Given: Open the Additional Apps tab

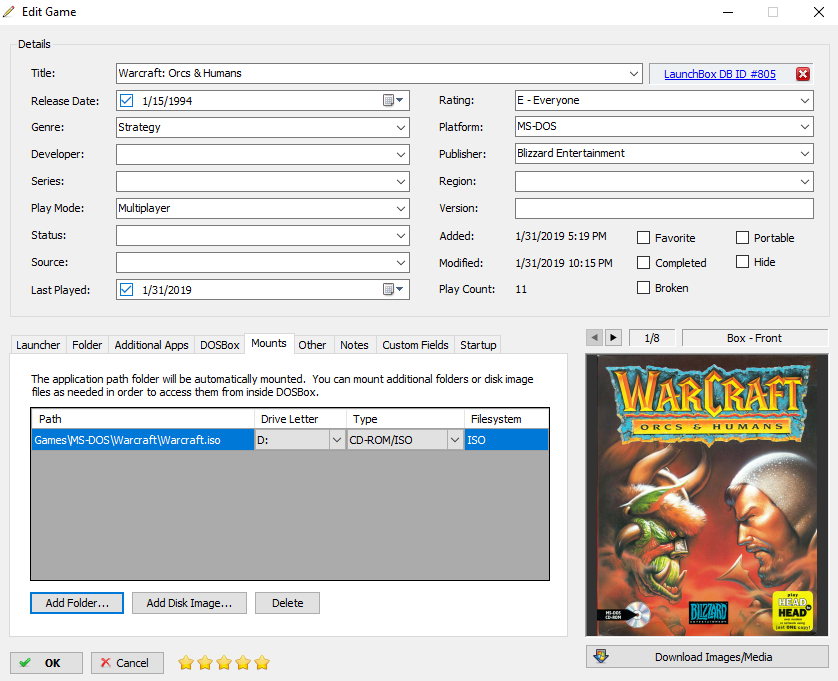Looking at the screenshot, I should point(151,345).
